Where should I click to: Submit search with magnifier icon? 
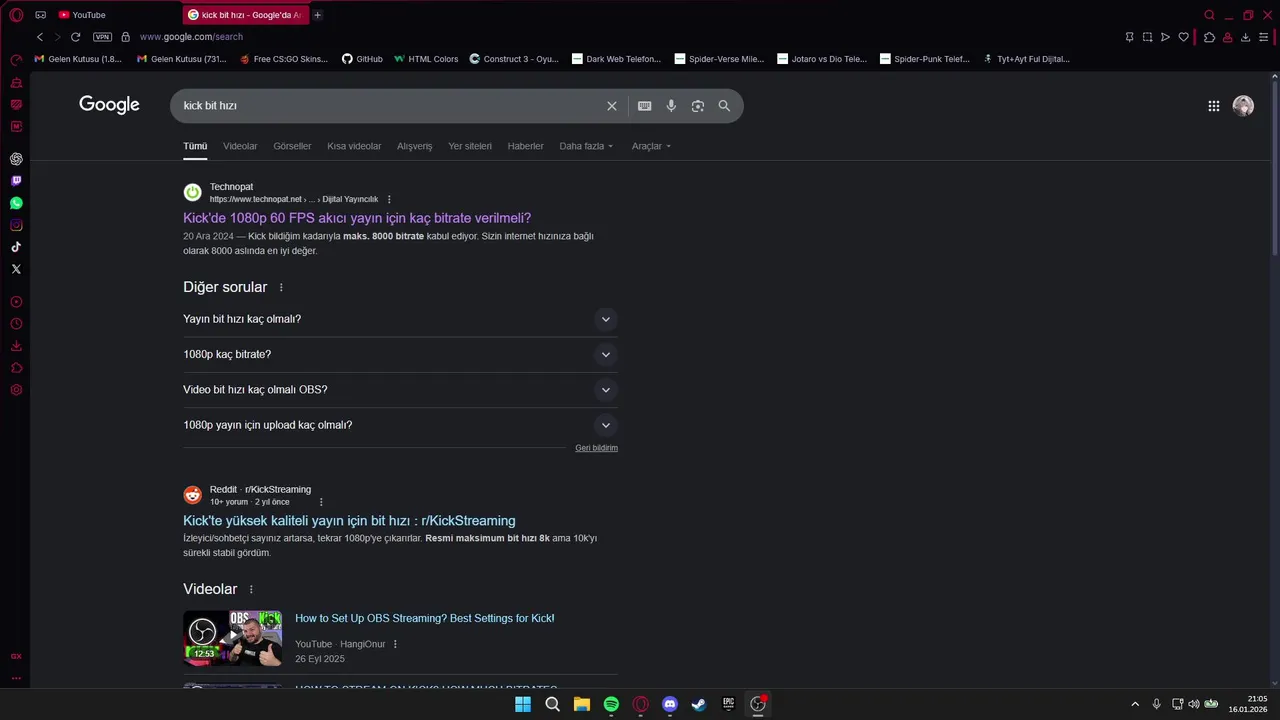(724, 106)
